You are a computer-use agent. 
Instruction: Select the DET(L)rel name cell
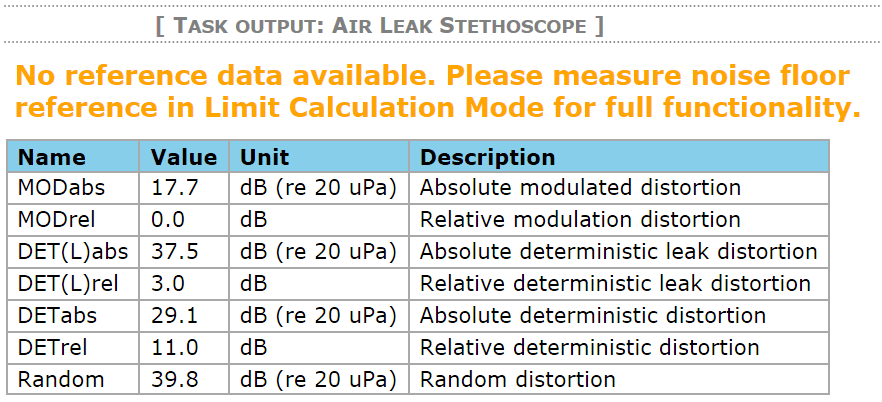click(73, 284)
